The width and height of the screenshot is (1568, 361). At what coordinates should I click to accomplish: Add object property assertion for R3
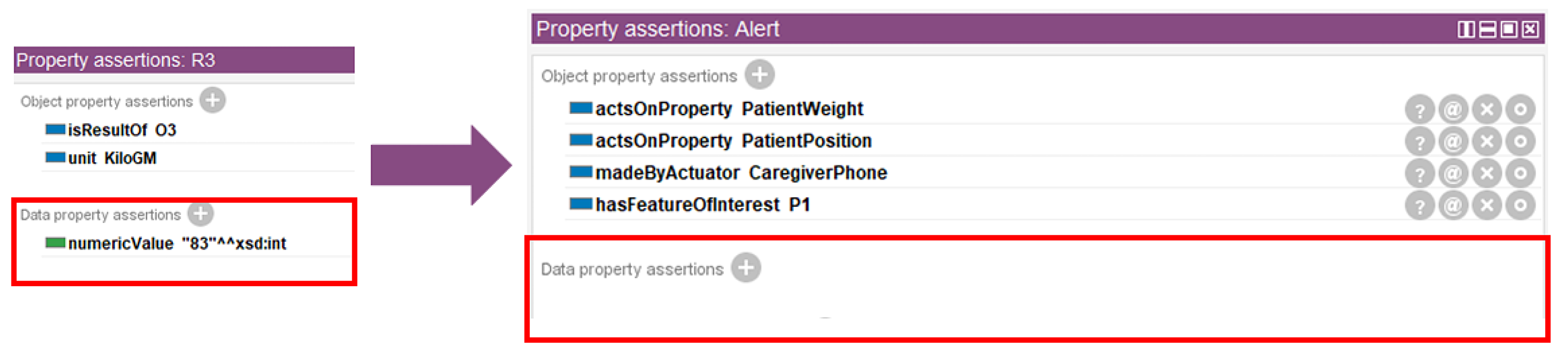[212, 100]
